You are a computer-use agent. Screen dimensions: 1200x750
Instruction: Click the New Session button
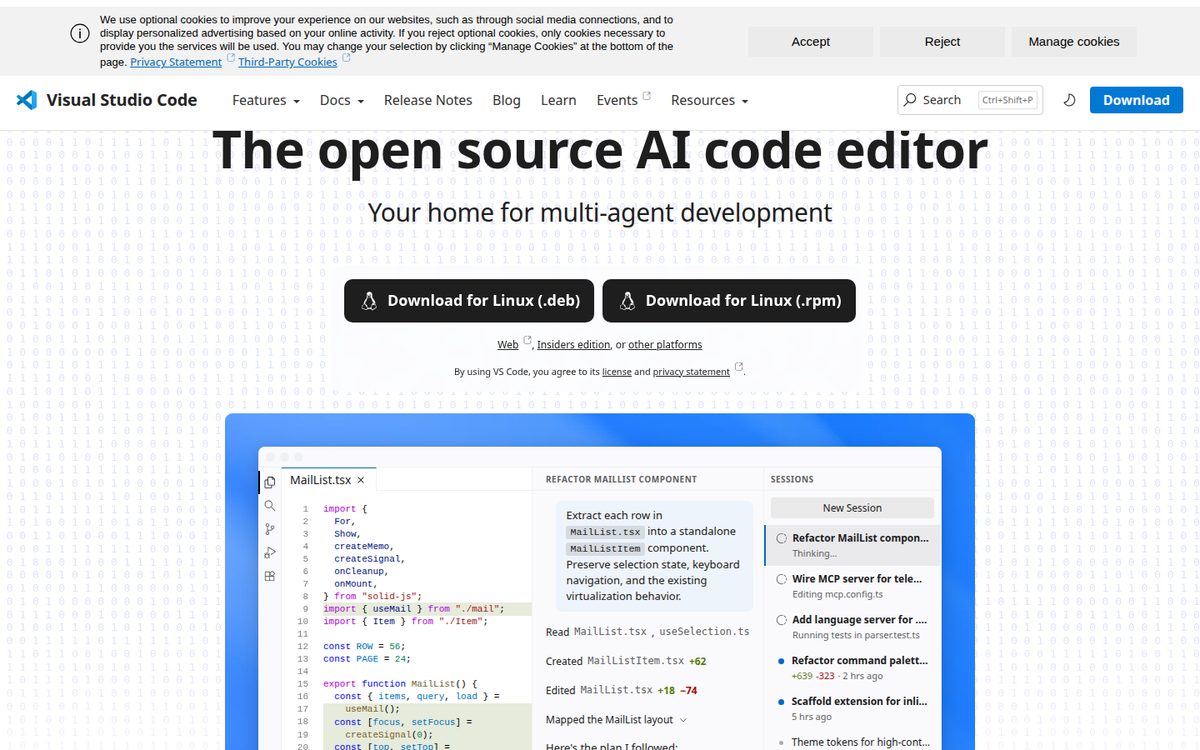coord(852,508)
